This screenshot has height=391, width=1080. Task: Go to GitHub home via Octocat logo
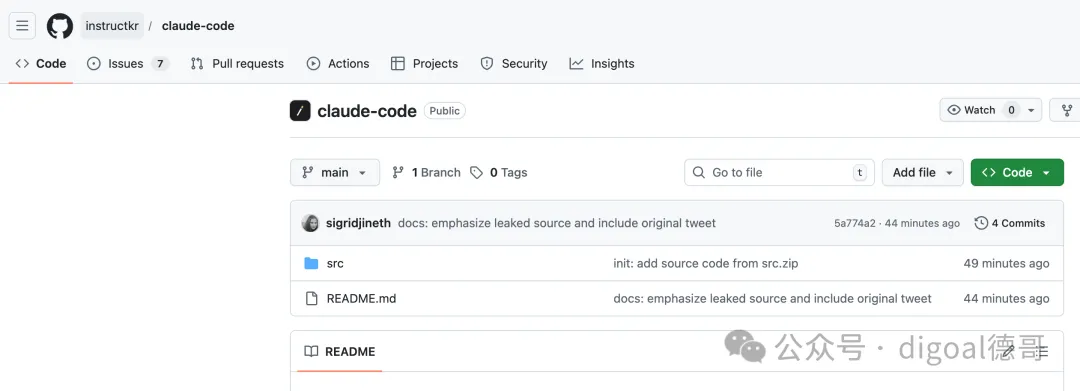[59, 26]
